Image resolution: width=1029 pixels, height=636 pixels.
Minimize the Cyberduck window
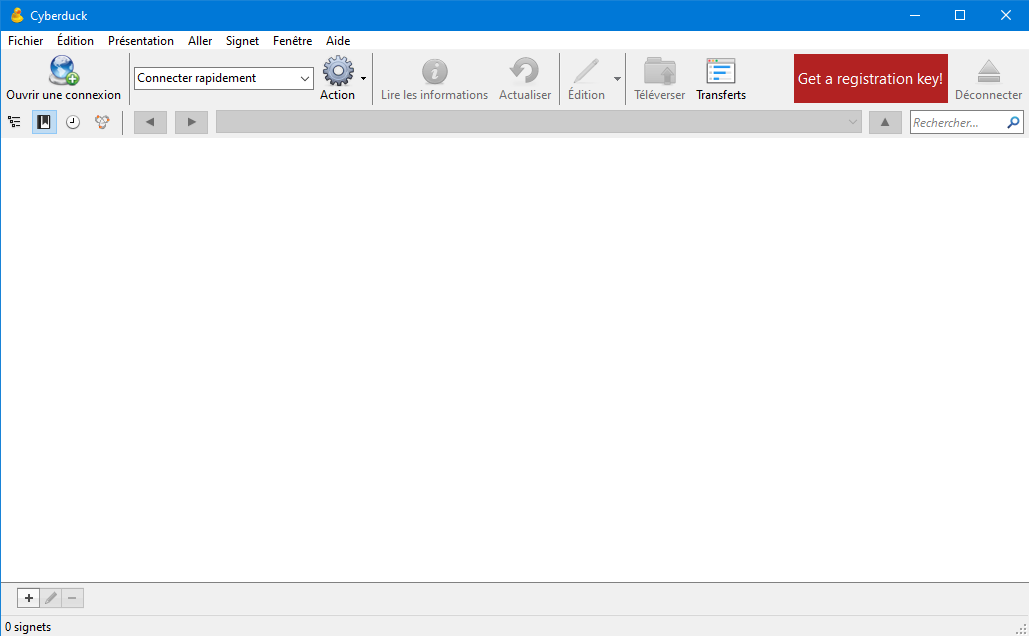[x=915, y=15]
